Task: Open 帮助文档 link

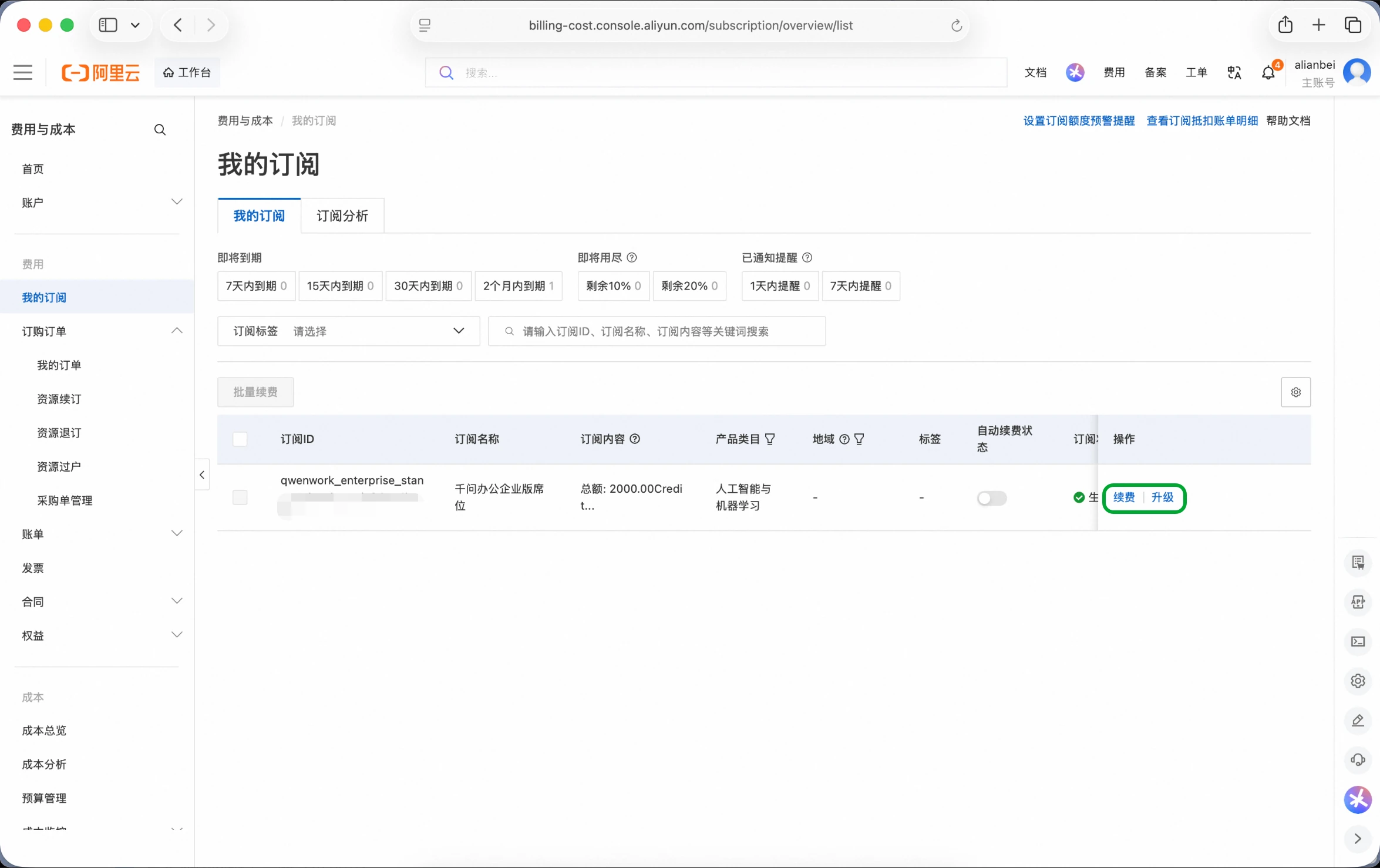Action: 1288,120
